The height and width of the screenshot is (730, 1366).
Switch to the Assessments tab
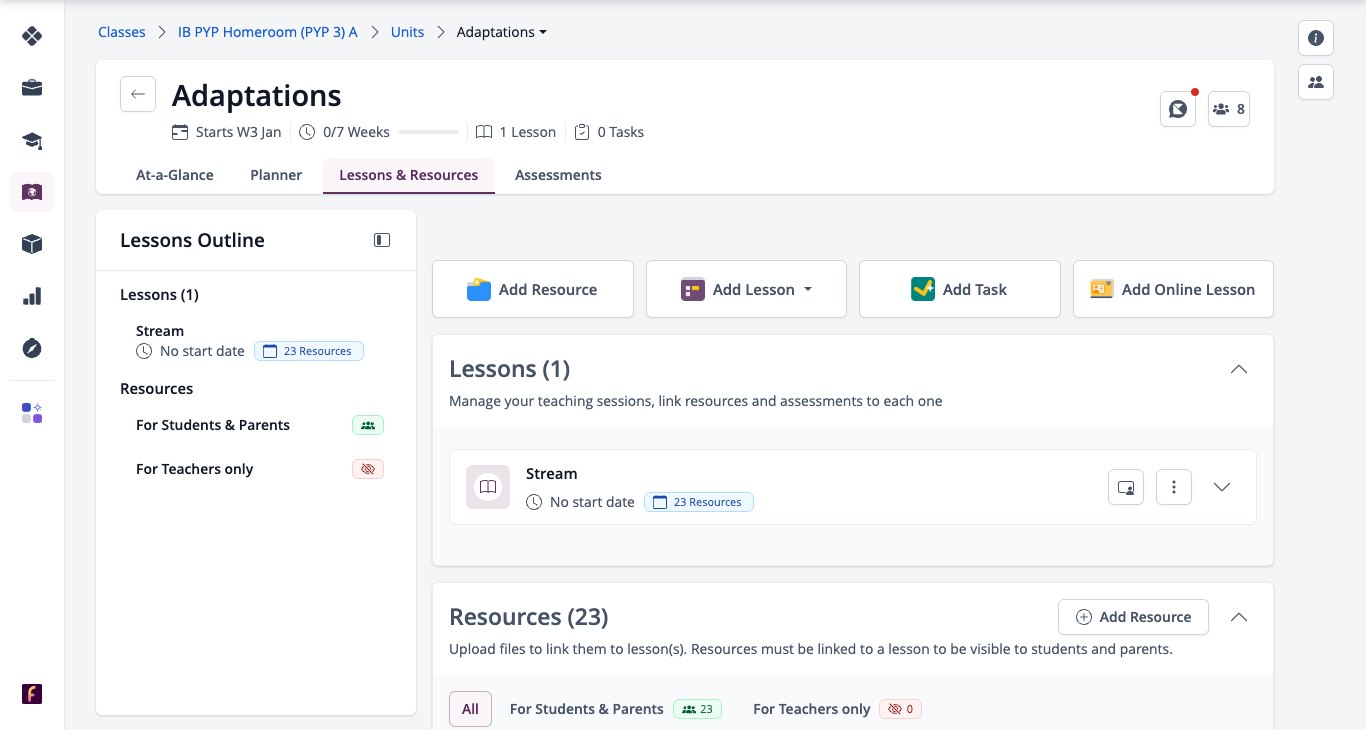coord(558,175)
